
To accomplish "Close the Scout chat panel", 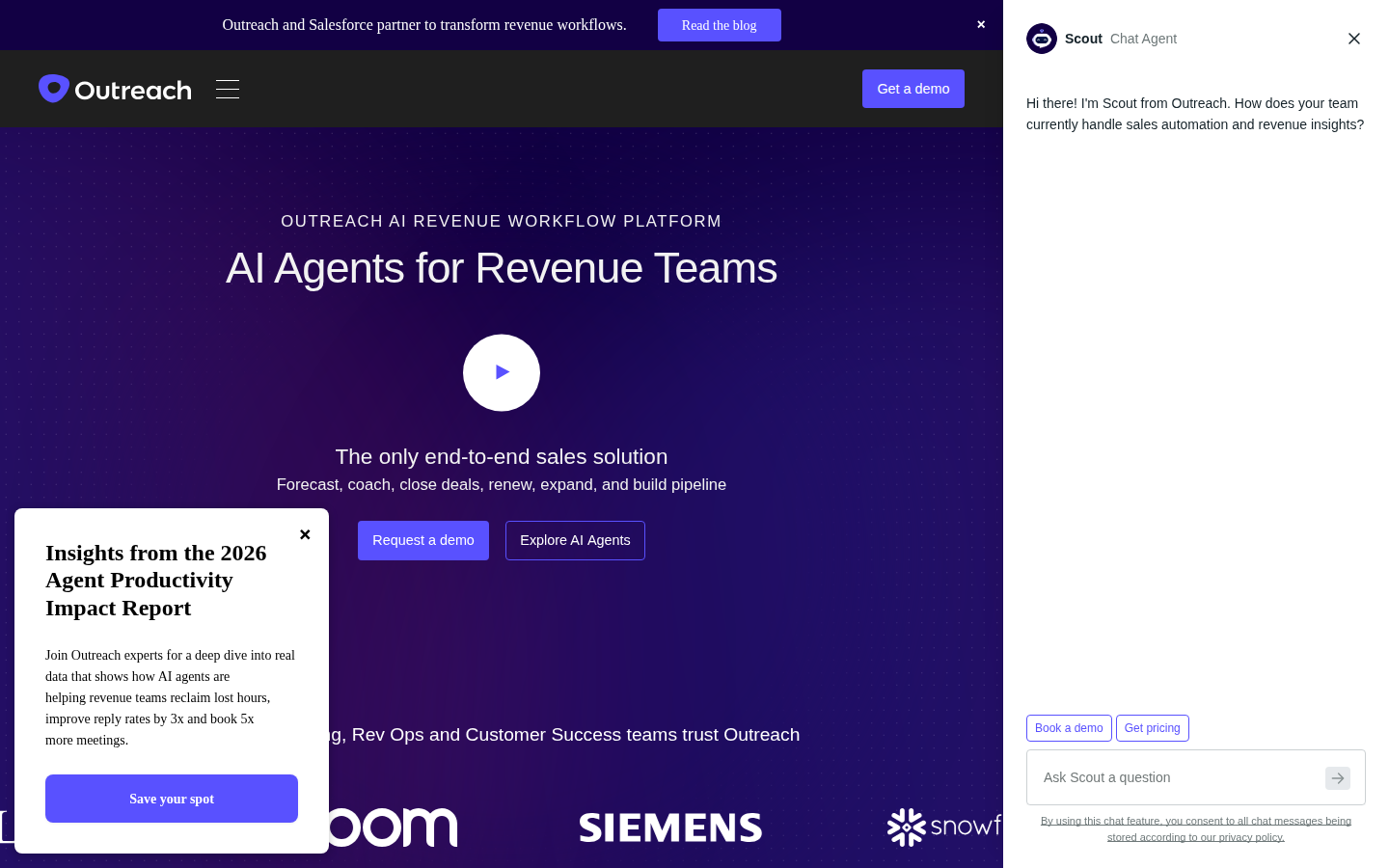I will [1354, 39].
